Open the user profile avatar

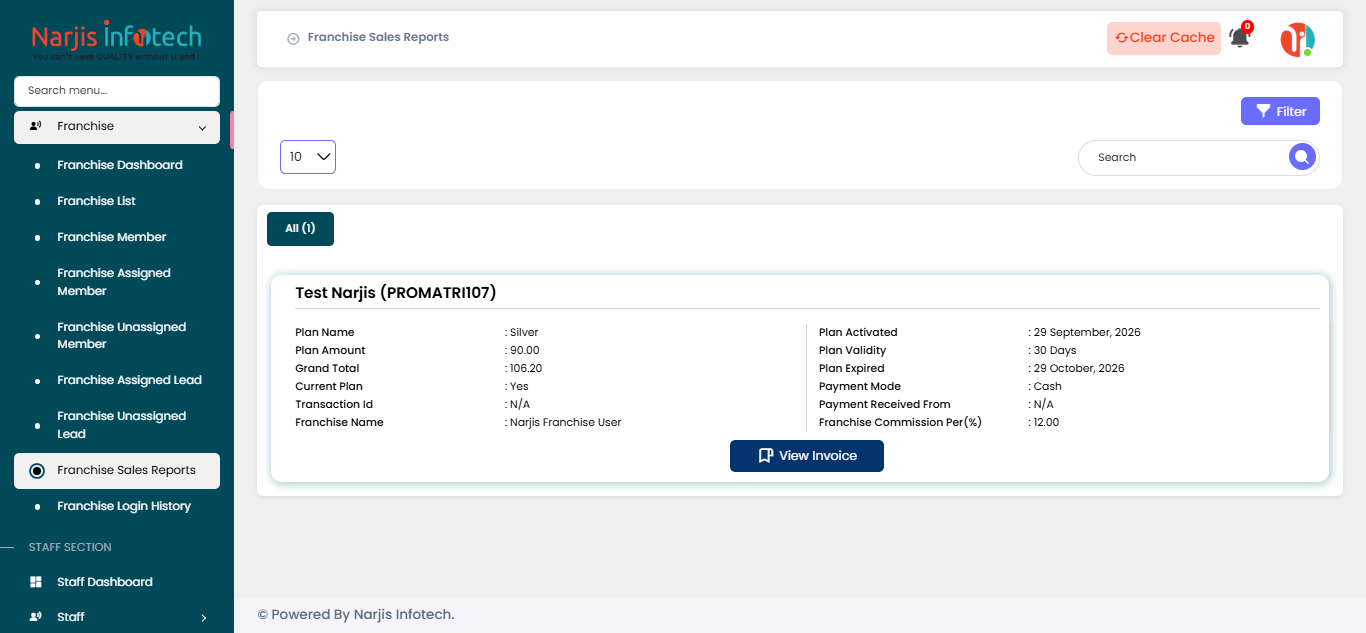click(x=1297, y=39)
